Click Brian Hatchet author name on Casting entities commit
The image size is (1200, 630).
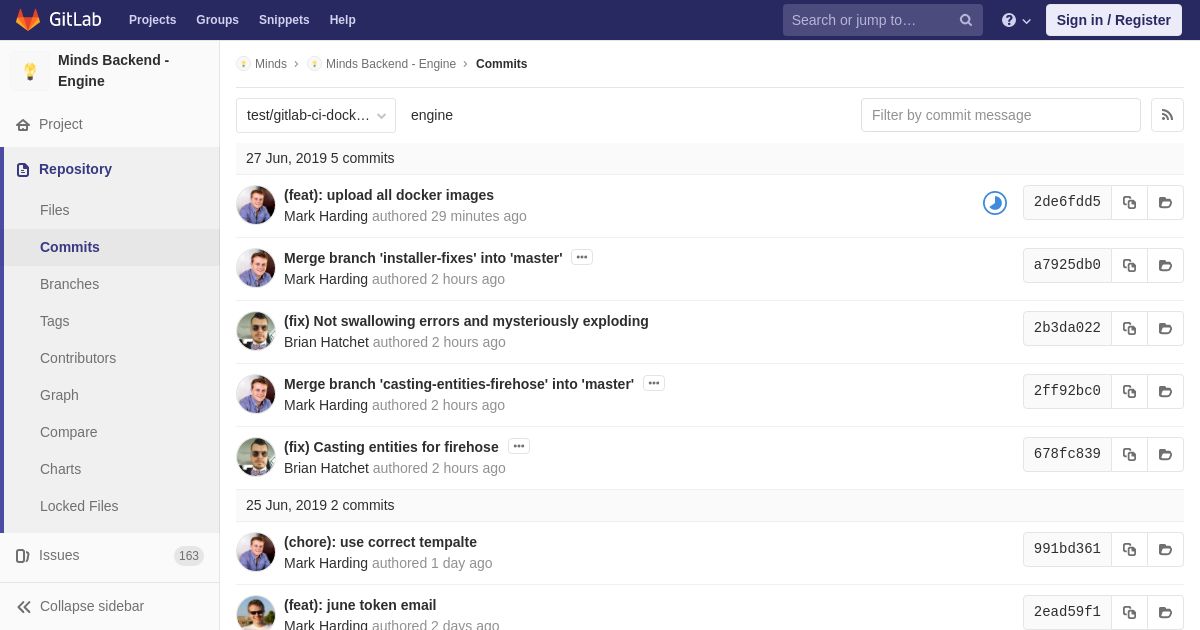pyautogui.click(x=326, y=468)
